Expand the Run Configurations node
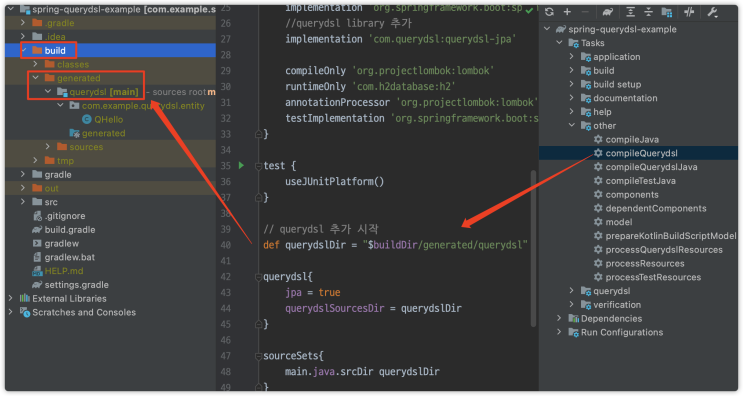The height and width of the screenshot is (396, 743). pos(559,332)
